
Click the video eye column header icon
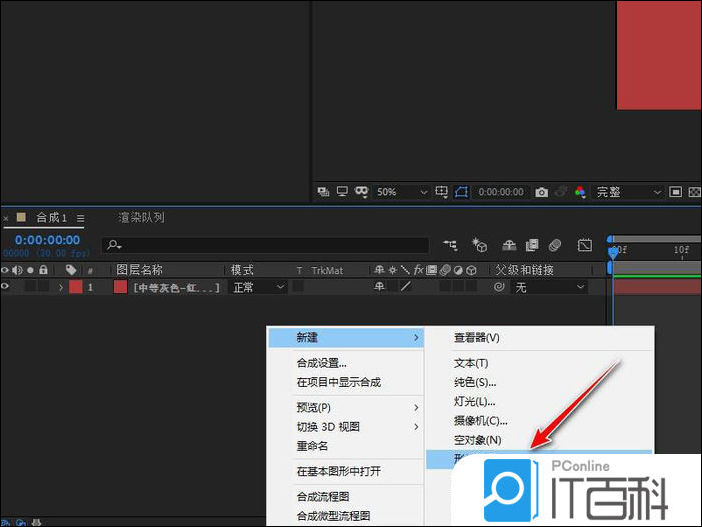pyautogui.click(x=4, y=270)
